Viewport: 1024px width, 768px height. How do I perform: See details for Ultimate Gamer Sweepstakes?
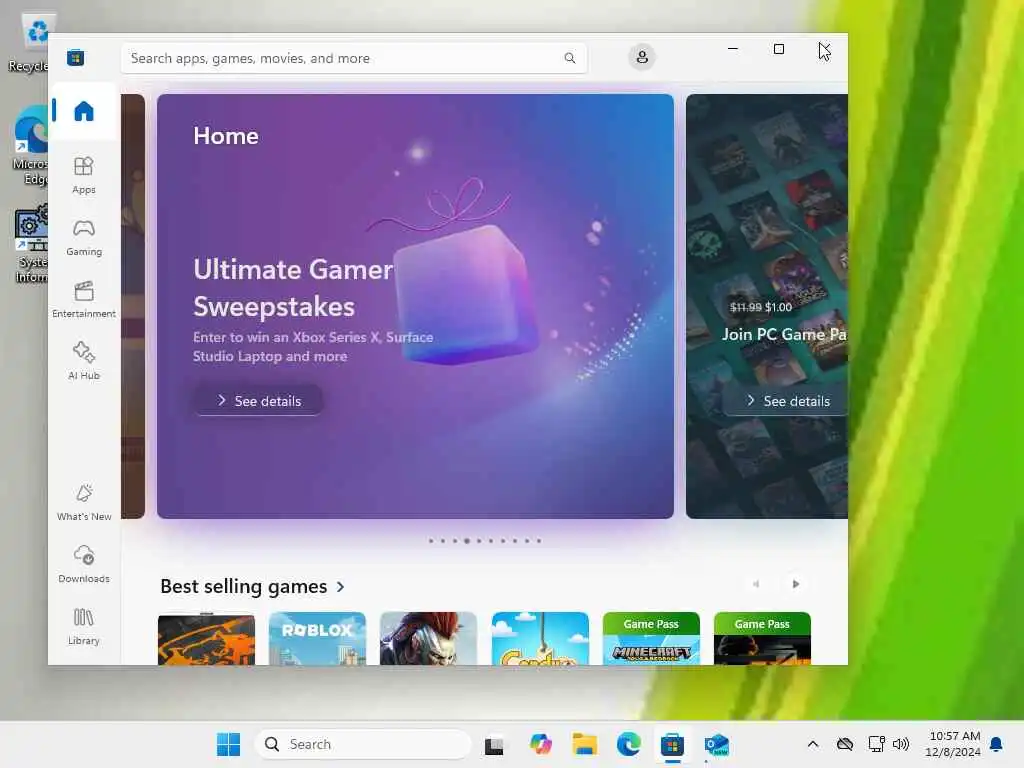[x=259, y=400]
